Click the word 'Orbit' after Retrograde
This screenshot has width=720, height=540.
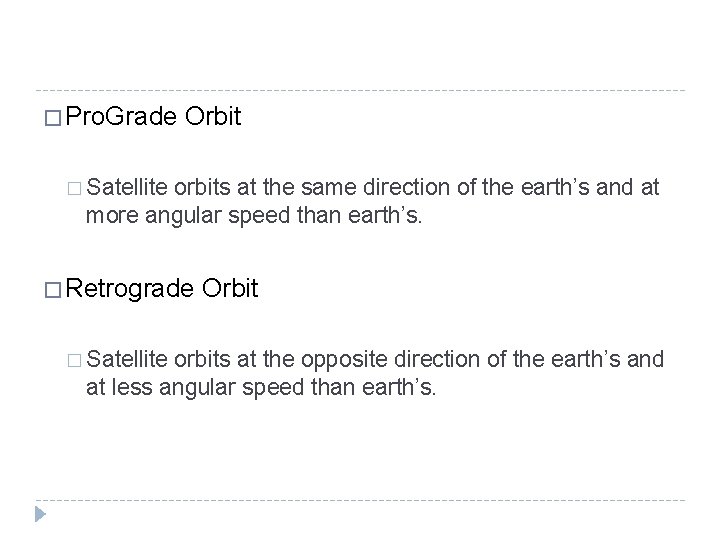point(230,290)
